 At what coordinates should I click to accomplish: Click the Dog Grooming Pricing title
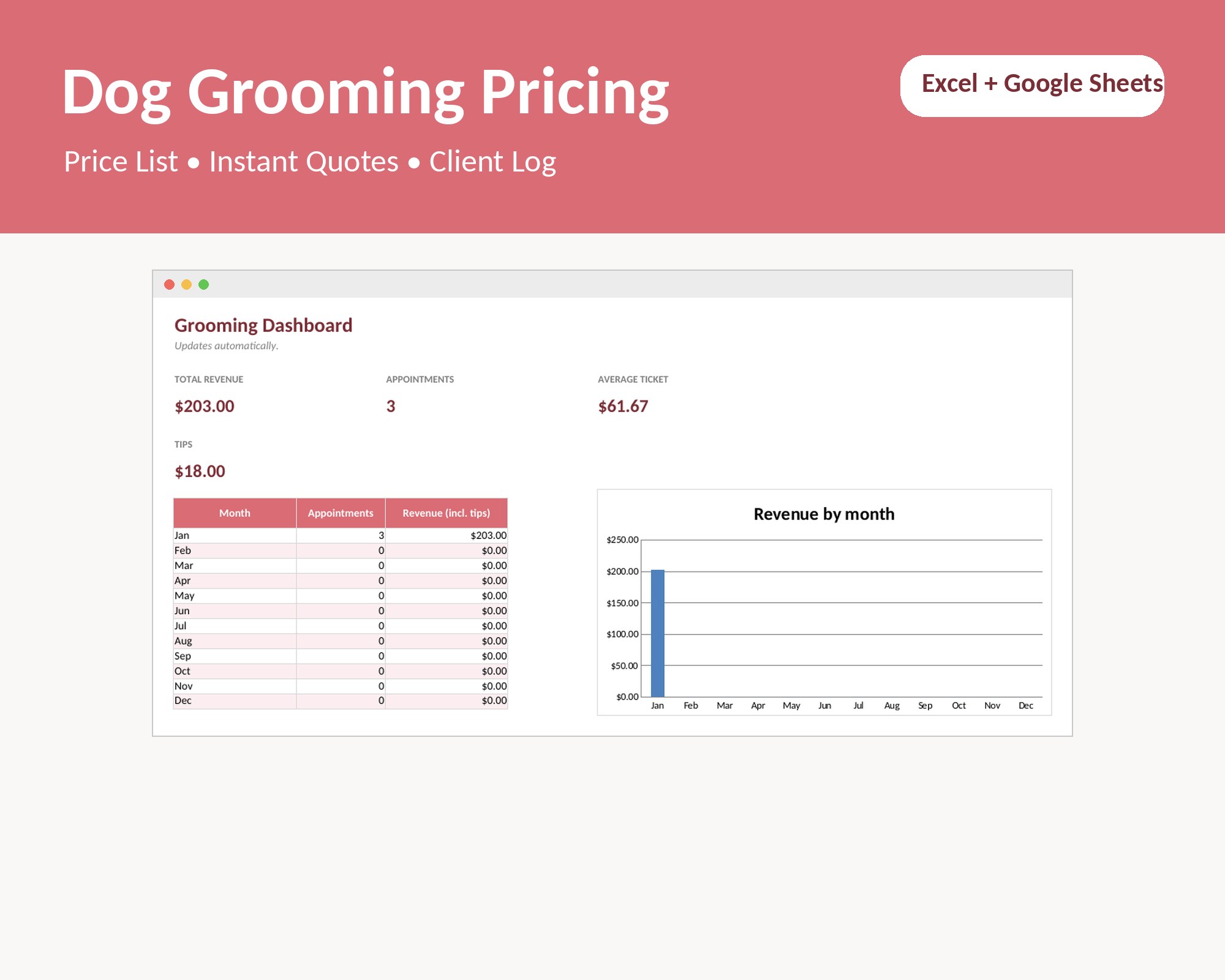click(366, 93)
